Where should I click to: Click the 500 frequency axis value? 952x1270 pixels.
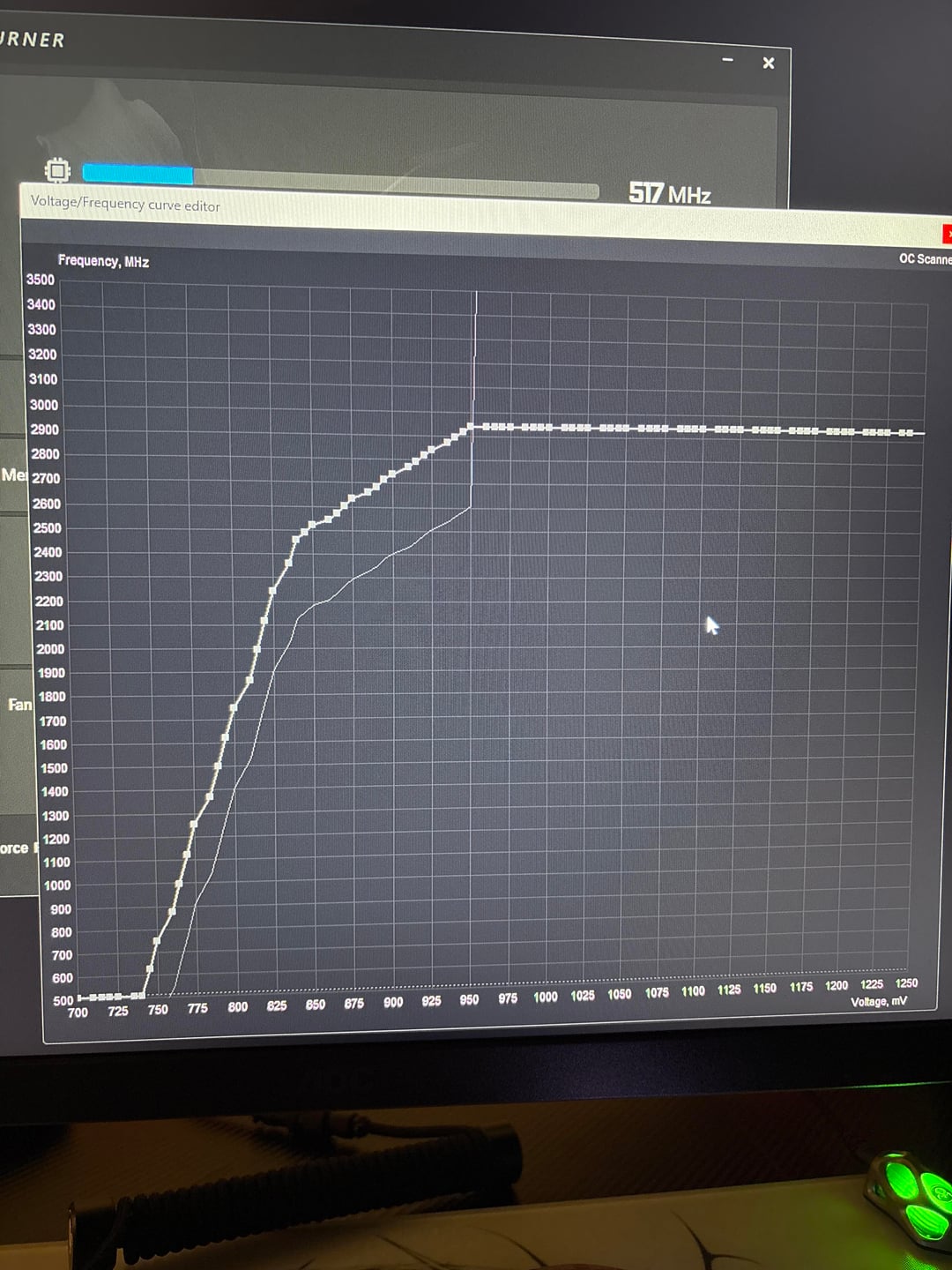(63, 1001)
